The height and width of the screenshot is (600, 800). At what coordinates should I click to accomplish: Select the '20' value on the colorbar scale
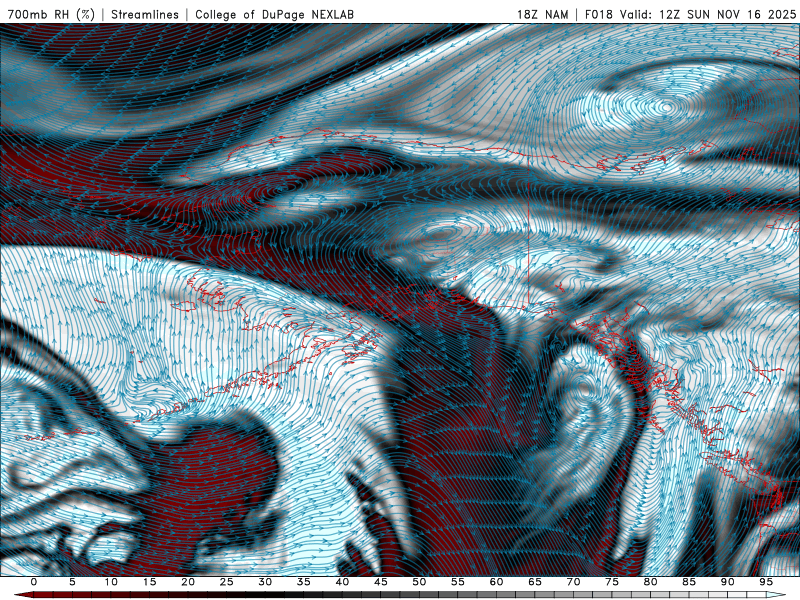point(188,582)
